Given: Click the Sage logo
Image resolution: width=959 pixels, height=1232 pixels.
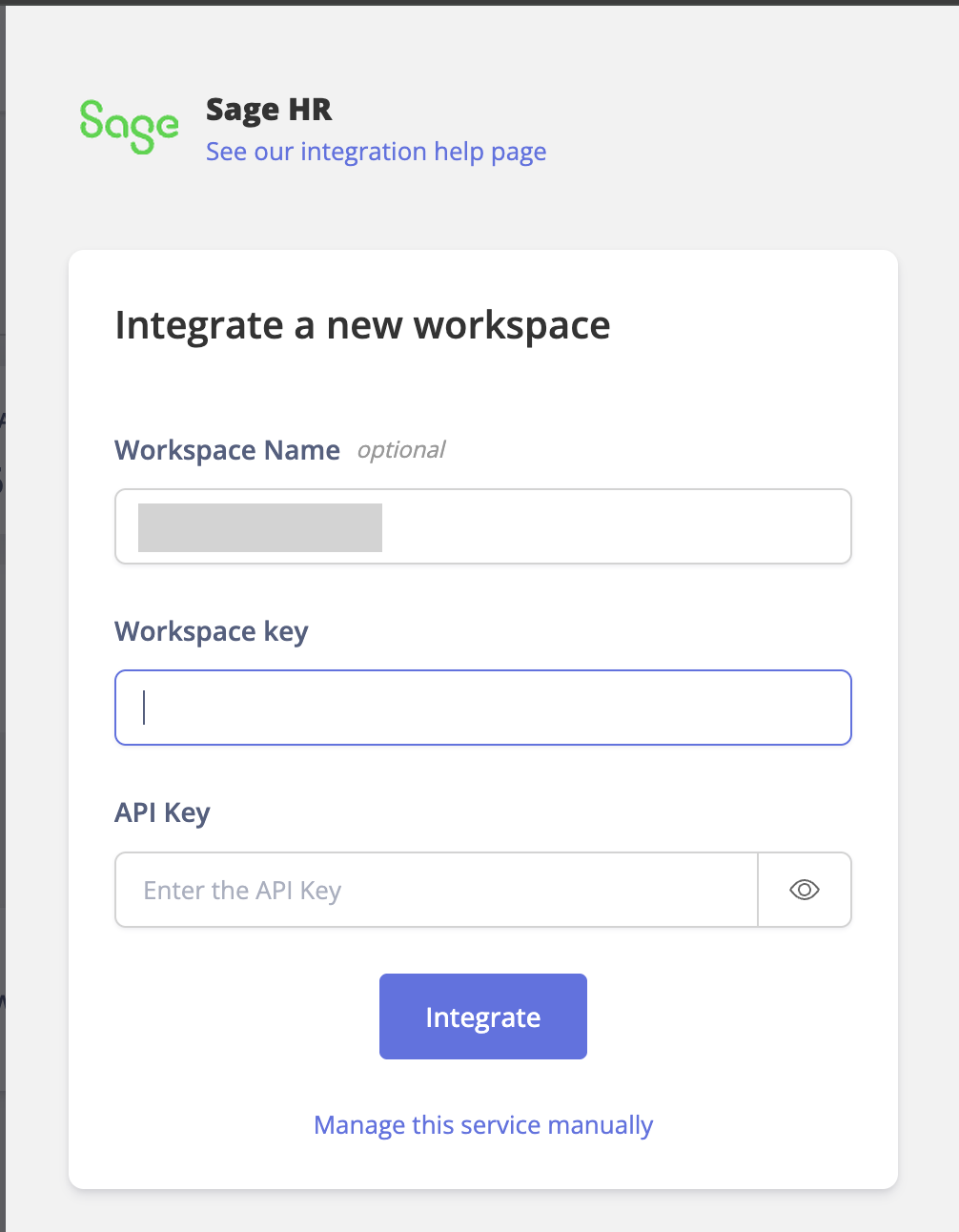Looking at the screenshot, I should (x=129, y=127).
